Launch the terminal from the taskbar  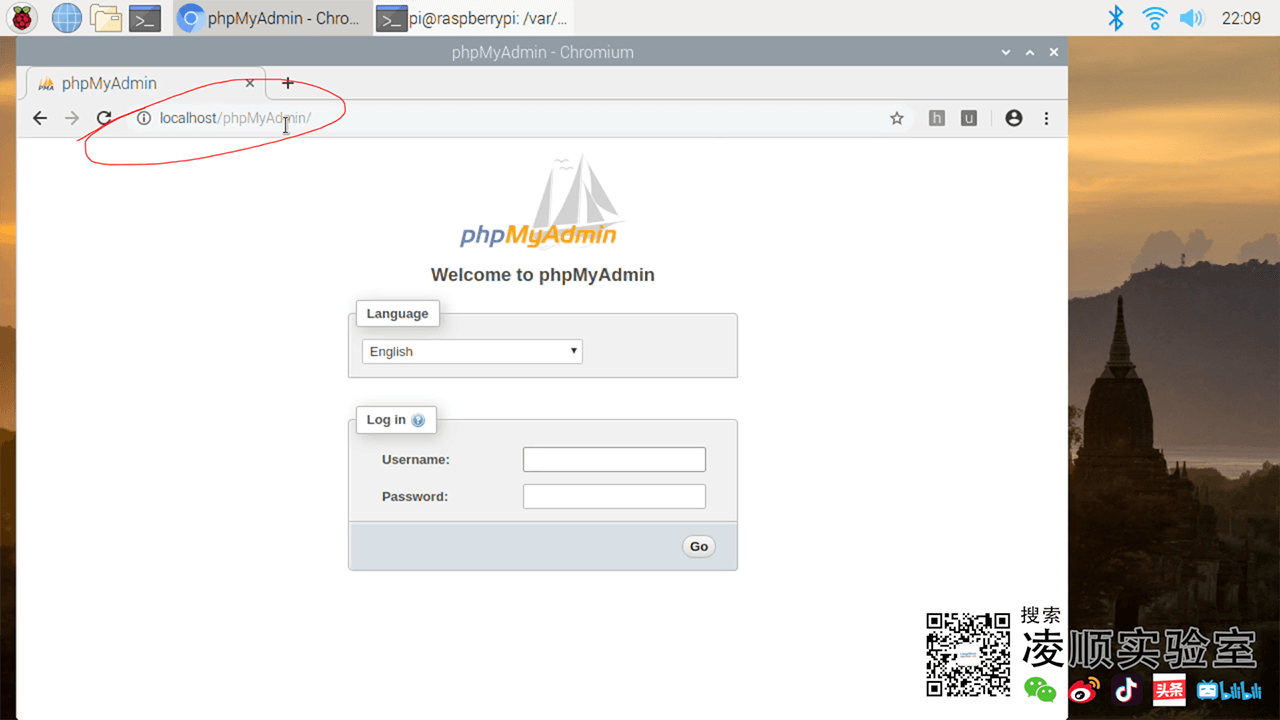click(x=145, y=18)
